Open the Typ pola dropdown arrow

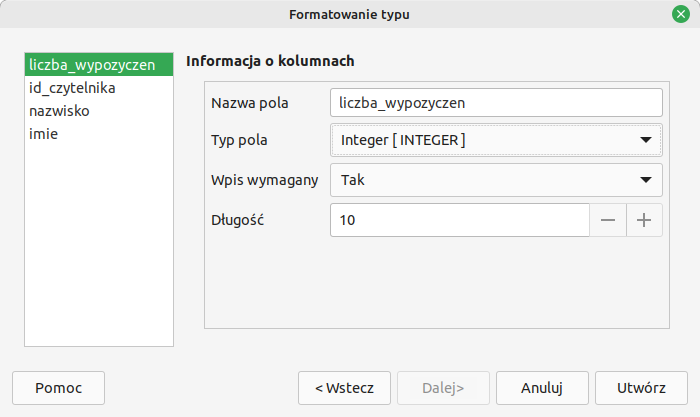pos(645,140)
